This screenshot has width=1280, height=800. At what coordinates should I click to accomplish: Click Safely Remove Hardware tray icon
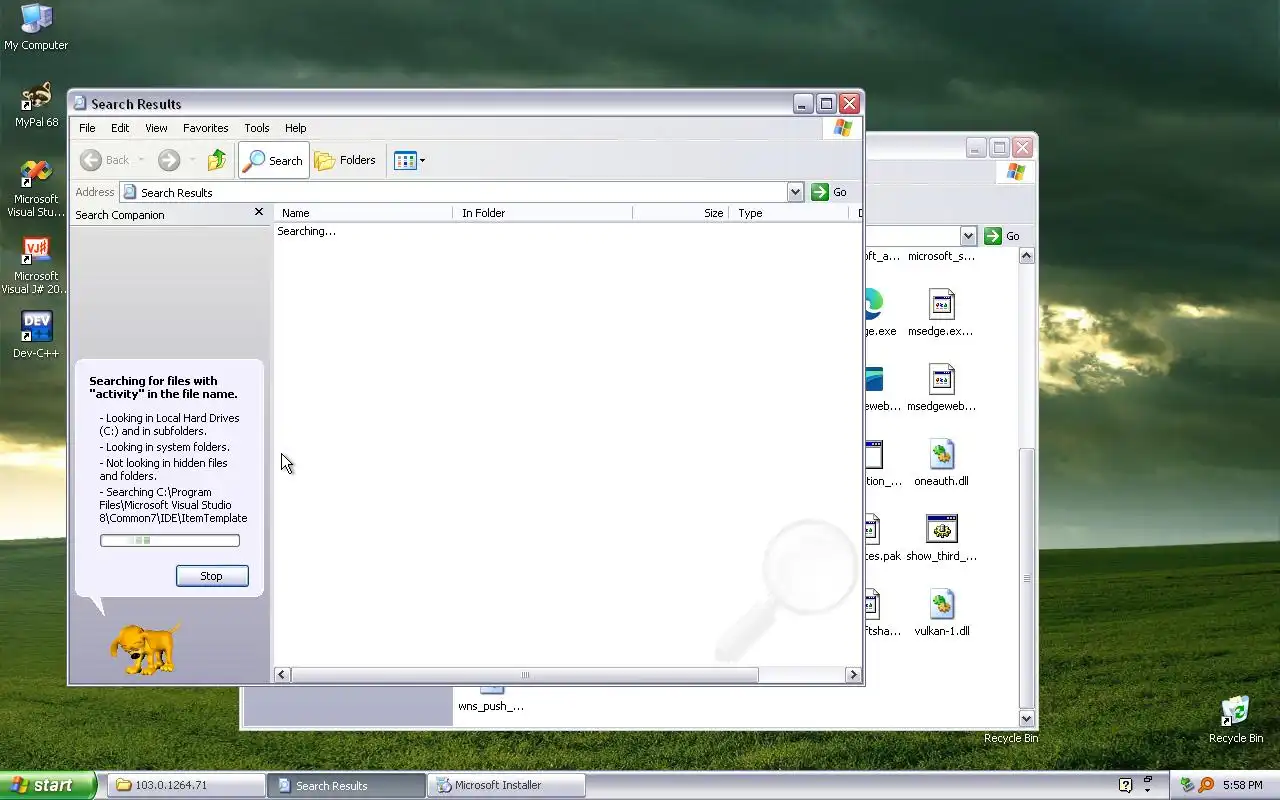1187,785
